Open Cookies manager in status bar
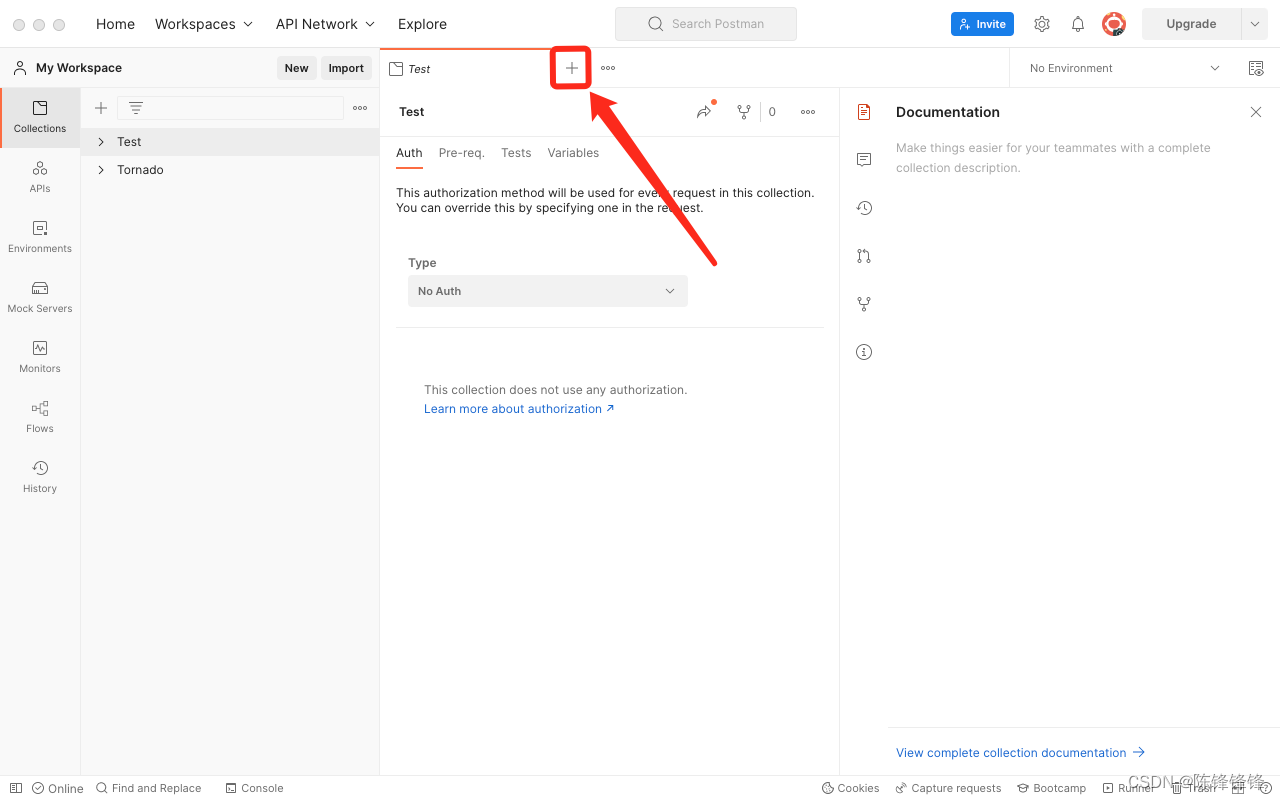This screenshot has width=1280, height=800. coord(850,788)
